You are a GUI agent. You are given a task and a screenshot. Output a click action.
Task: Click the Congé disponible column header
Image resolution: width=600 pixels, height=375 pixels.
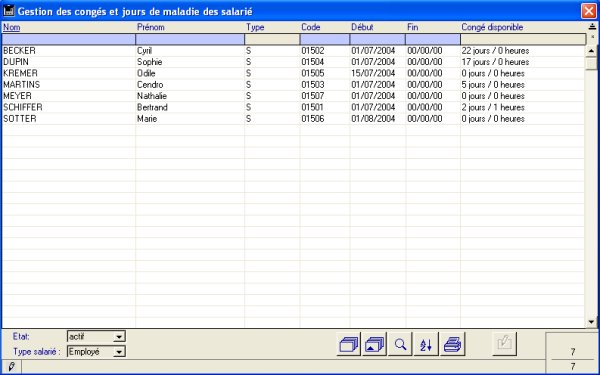pyautogui.click(x=492, y=27)
